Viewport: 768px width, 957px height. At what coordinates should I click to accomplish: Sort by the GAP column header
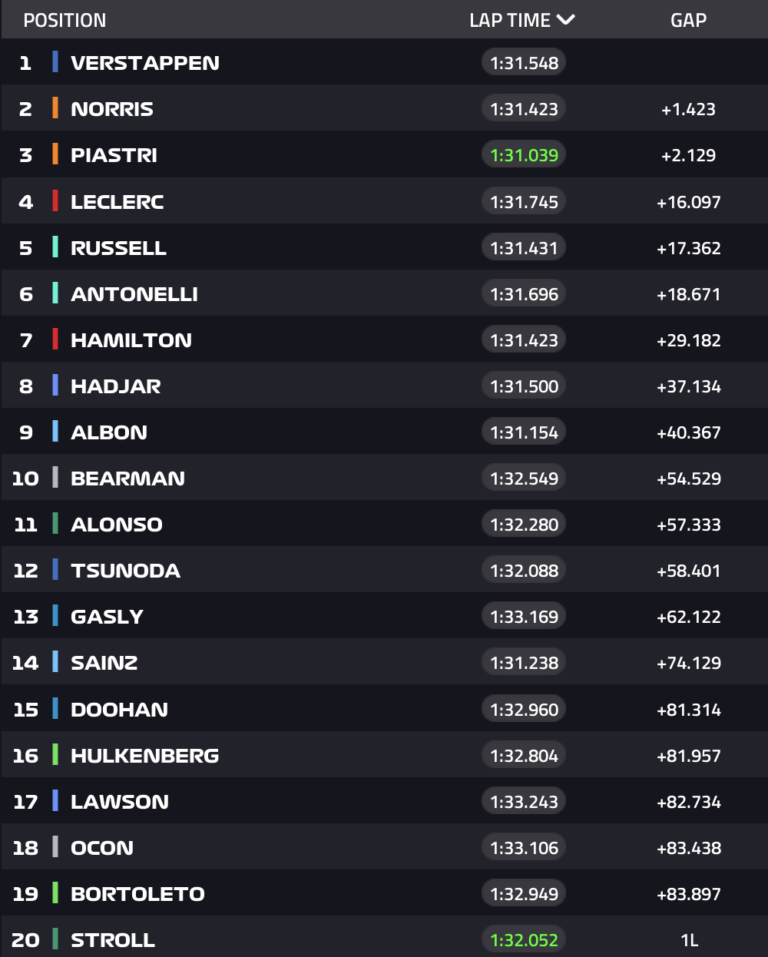click(x=688, y=20)
